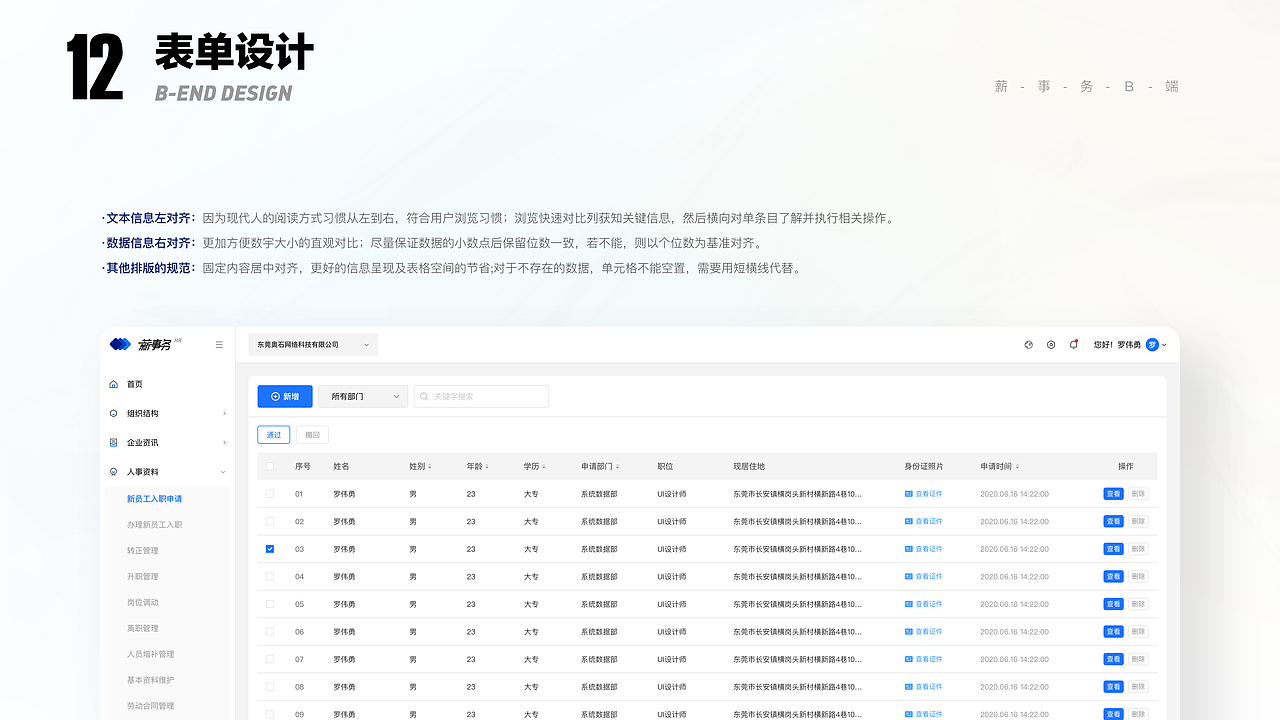Open the dashboard gauge icon in top bar
This screenshot has width=1280, height=720.
point(1028,344)
